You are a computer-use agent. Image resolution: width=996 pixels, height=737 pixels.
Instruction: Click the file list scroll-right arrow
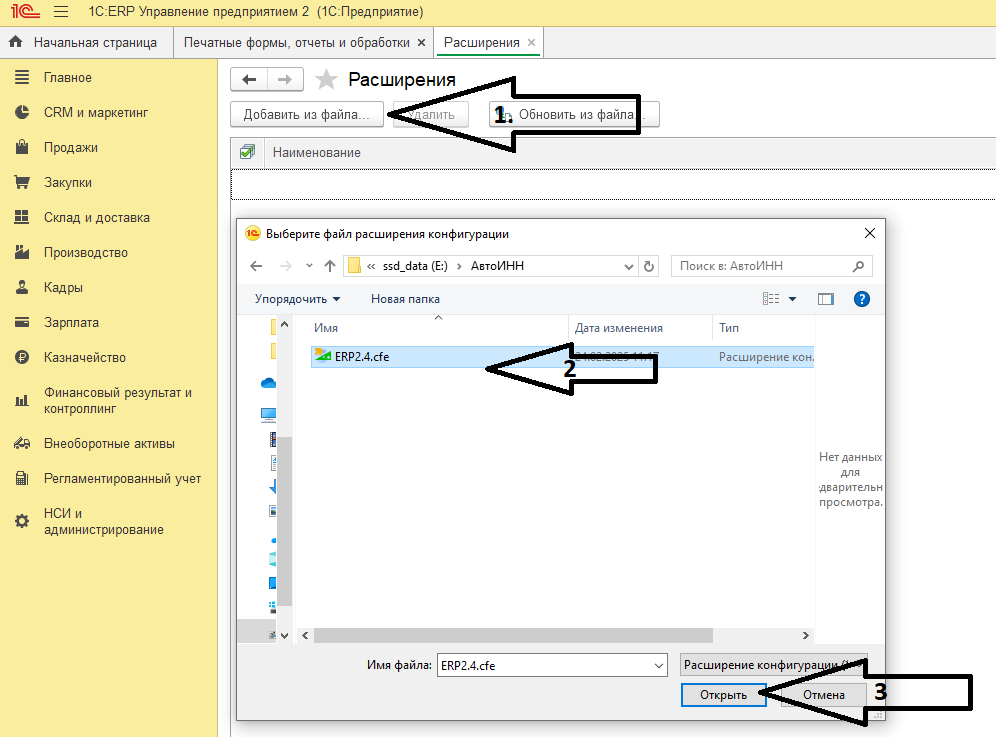(805, 635)
